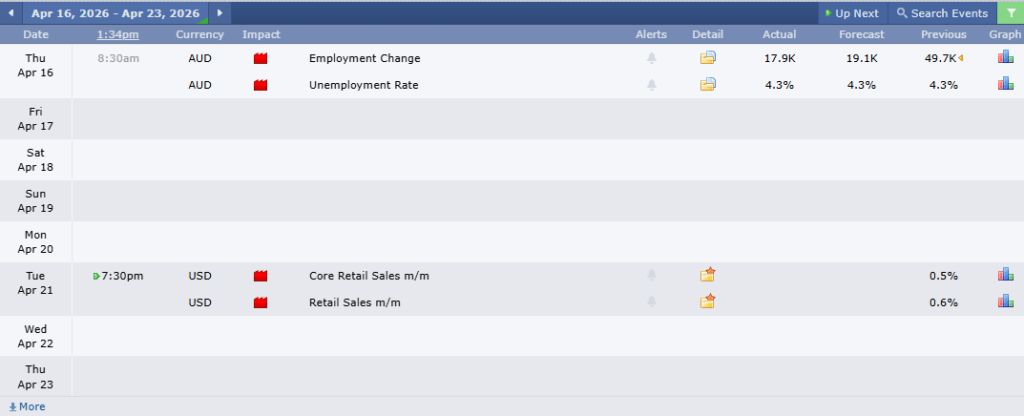Screen dimensions: 1024x416
Task: Expand the list with More link
Action: coord(27,407)
